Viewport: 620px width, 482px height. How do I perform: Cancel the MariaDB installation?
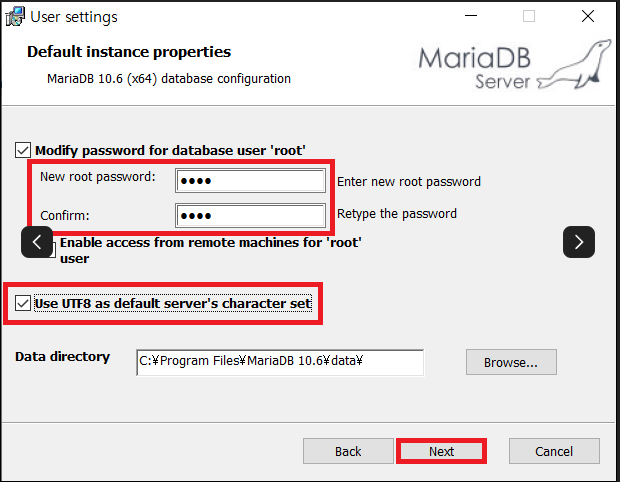coord(554,451)
